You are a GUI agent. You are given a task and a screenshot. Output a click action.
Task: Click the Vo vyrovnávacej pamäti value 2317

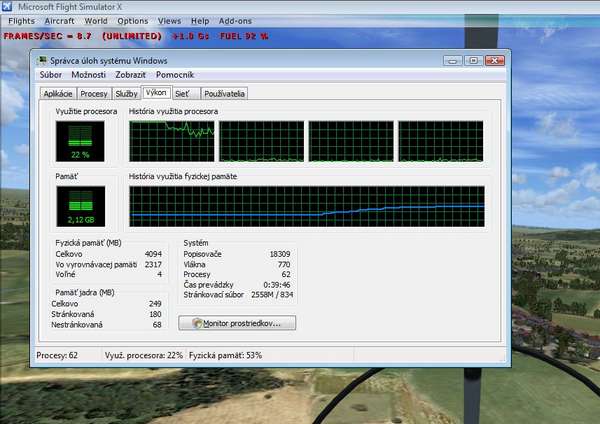(x=153, y=264)
